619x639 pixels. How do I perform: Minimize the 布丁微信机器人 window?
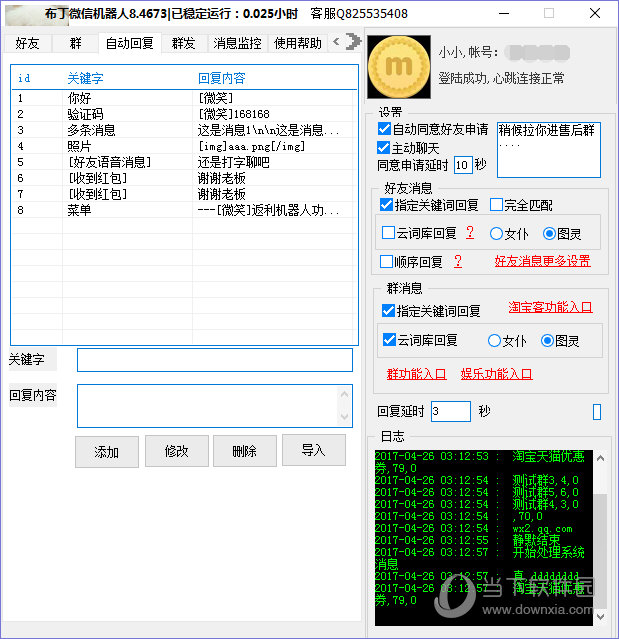click(504, 13)
